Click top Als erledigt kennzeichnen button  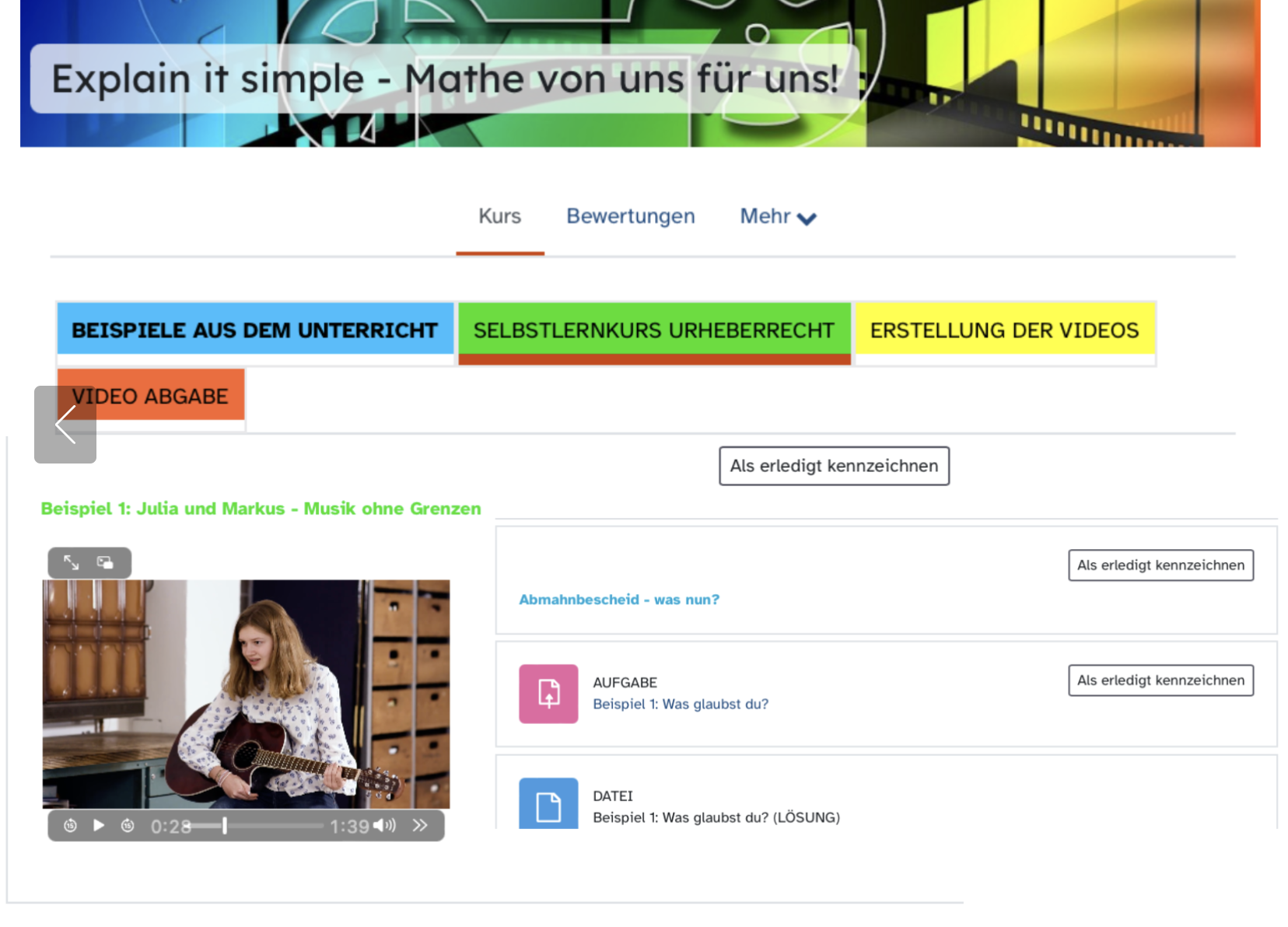tap(834, 466)
